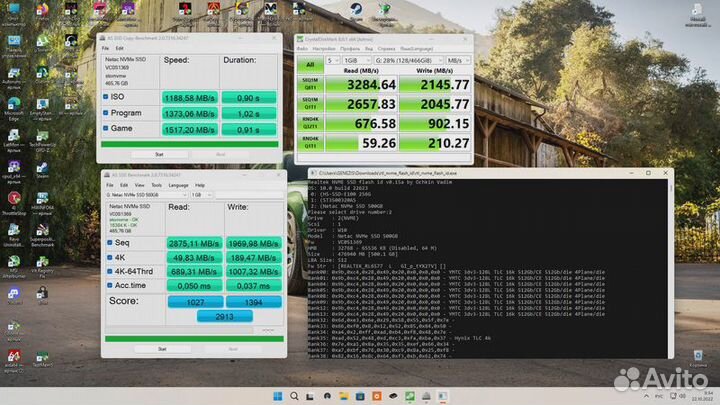Toggle the ISO test checkbox

(106, 97)
